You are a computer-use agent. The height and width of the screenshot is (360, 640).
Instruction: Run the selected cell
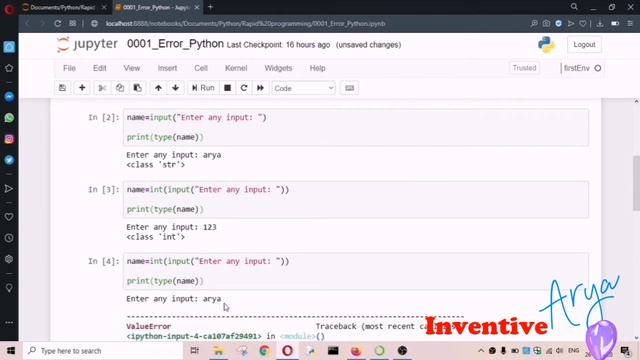pos(203,88)
